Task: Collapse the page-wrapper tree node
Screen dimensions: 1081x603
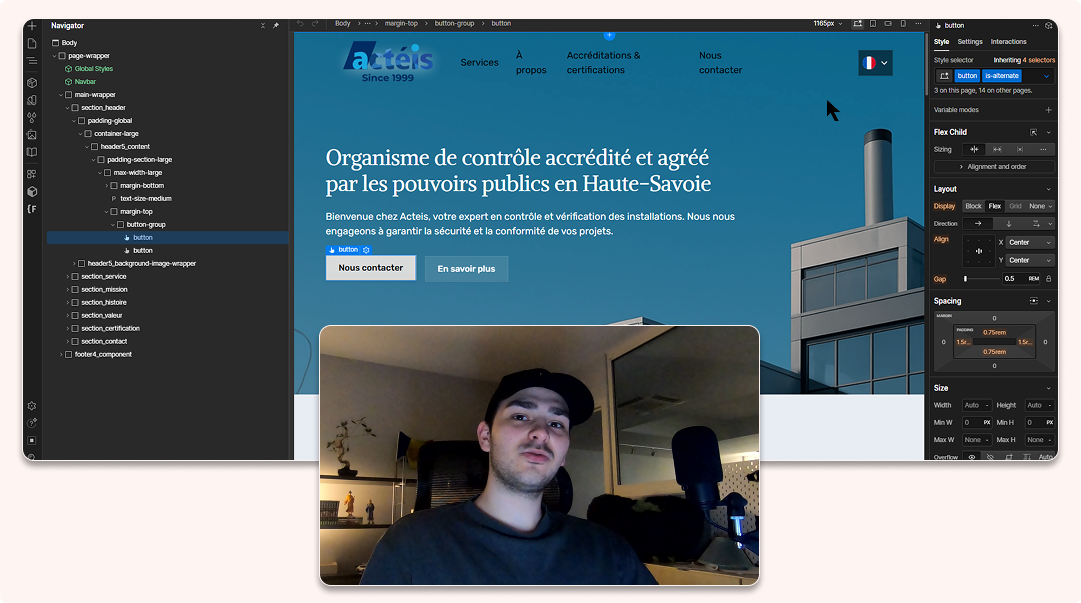Action: point(54,56)
